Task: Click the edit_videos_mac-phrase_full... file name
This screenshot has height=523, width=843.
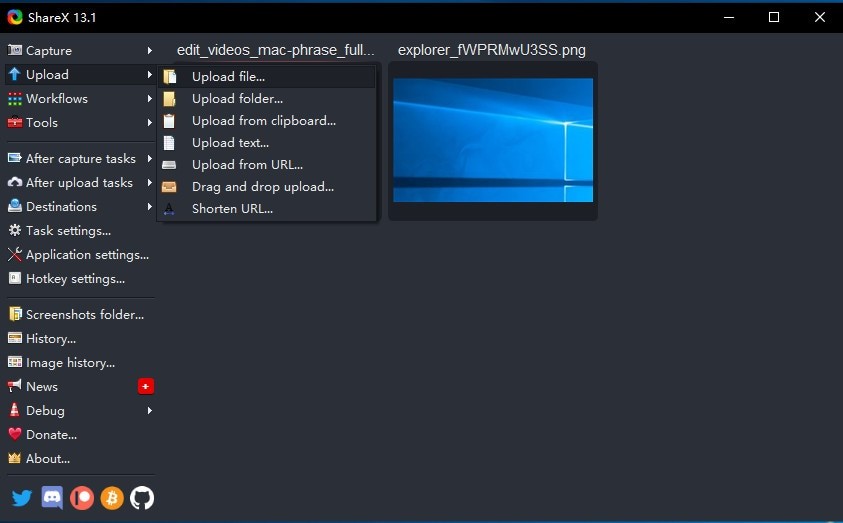Action: (x=276, y=50)
